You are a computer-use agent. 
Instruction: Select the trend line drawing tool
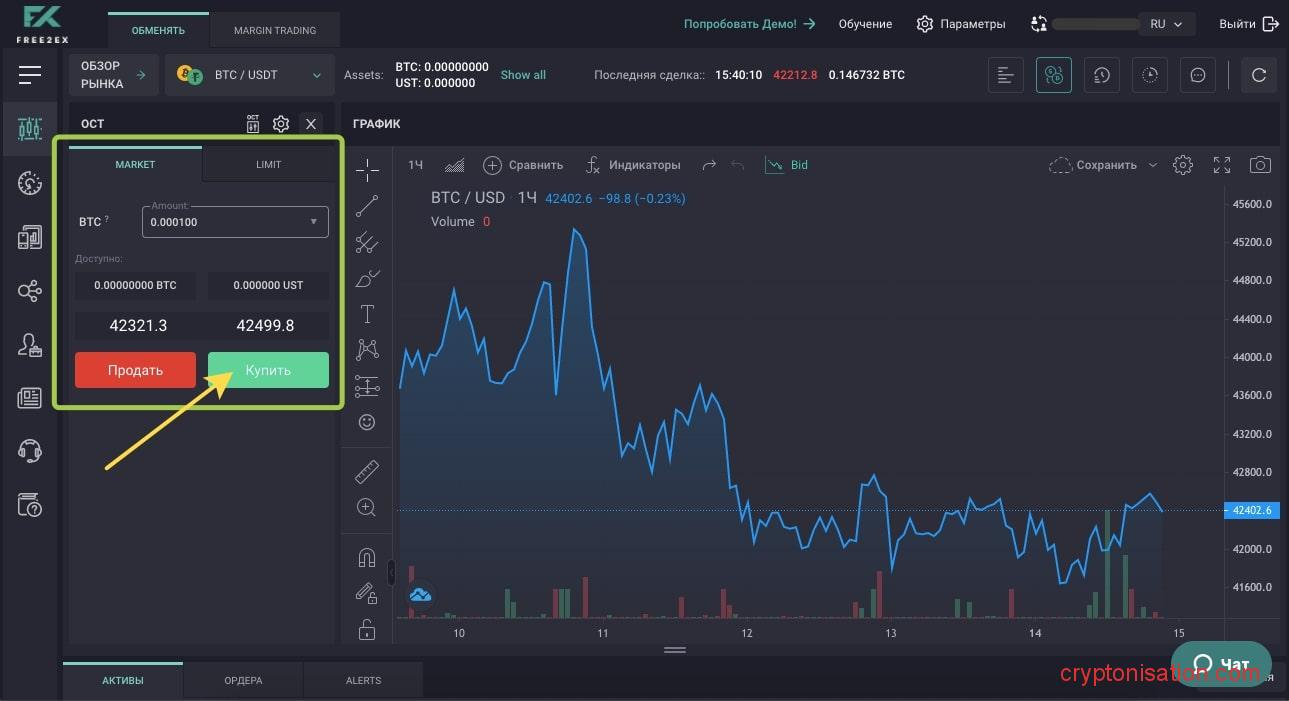(x=367, y=206)
